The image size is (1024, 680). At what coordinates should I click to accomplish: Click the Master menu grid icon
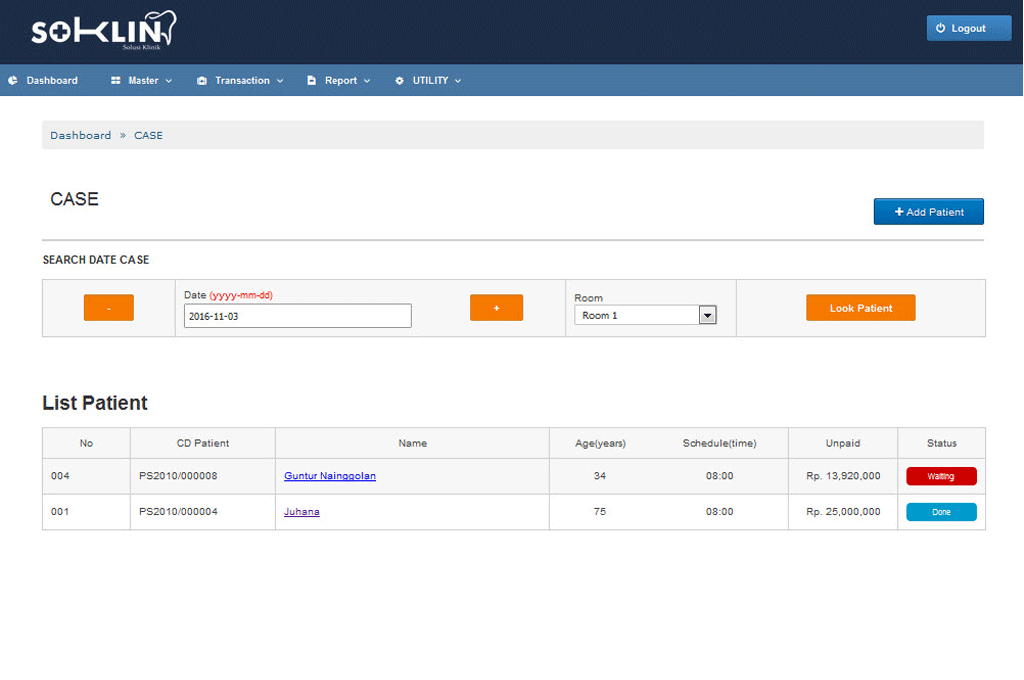pyautogui.click(x=116, y=81)
